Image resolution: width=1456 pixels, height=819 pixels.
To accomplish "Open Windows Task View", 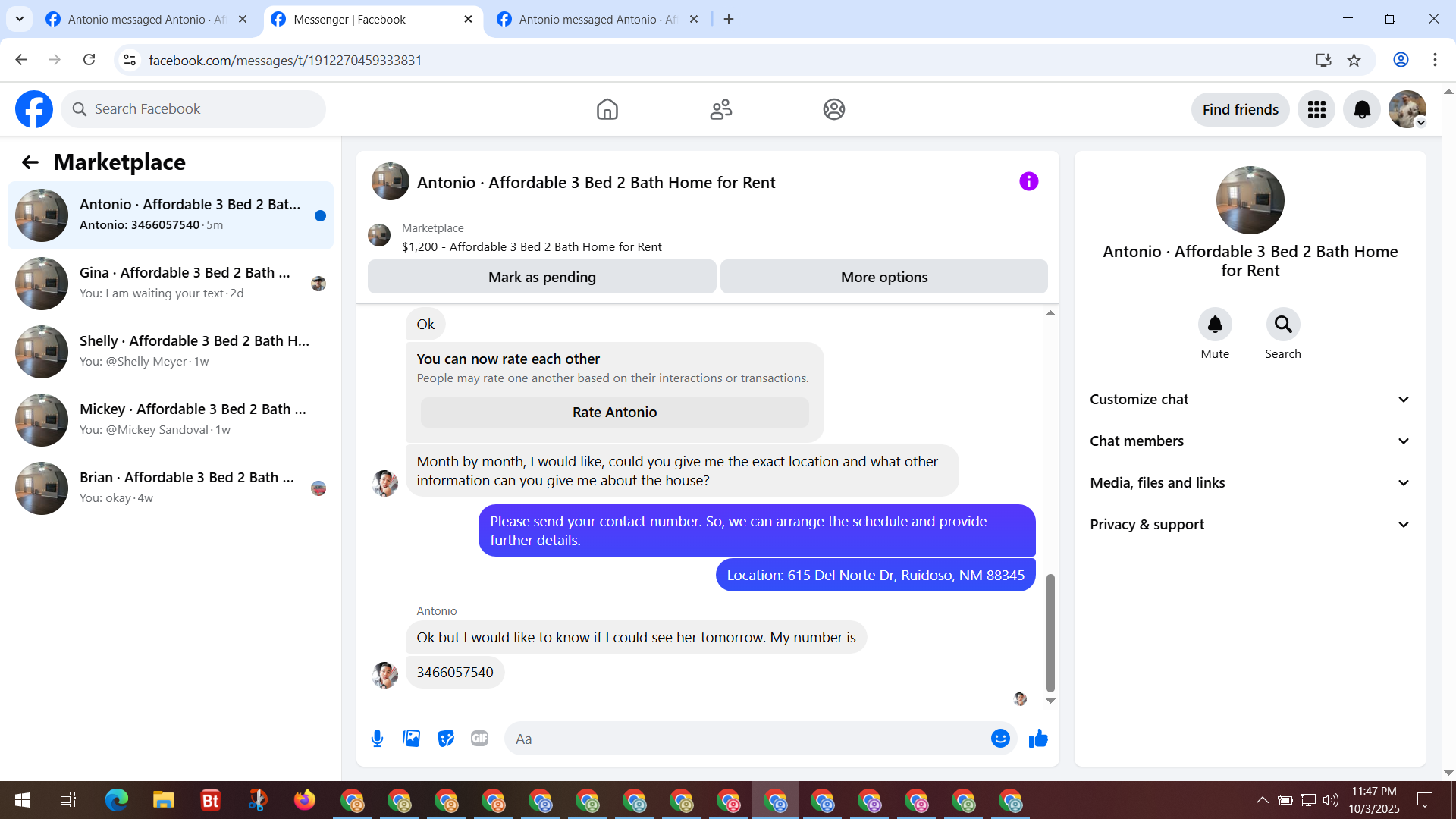I will tap(68, 800).
